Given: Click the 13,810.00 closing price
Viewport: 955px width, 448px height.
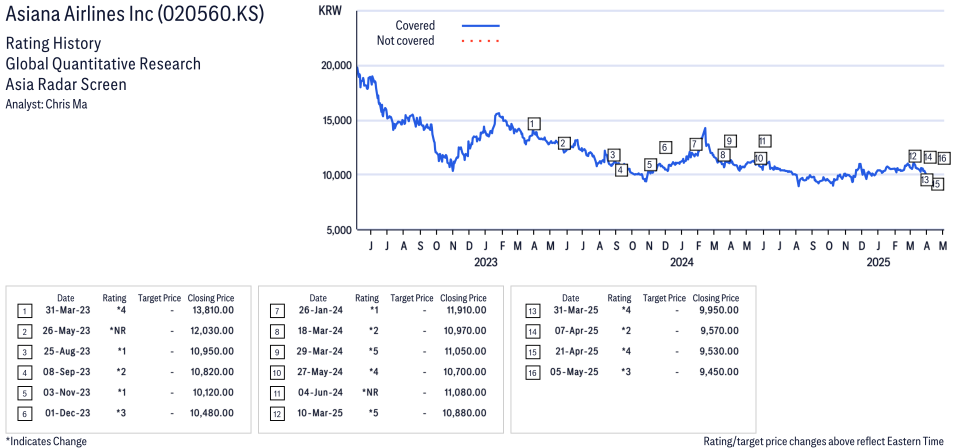Looking at the screenshot, I should pos(213,311).
